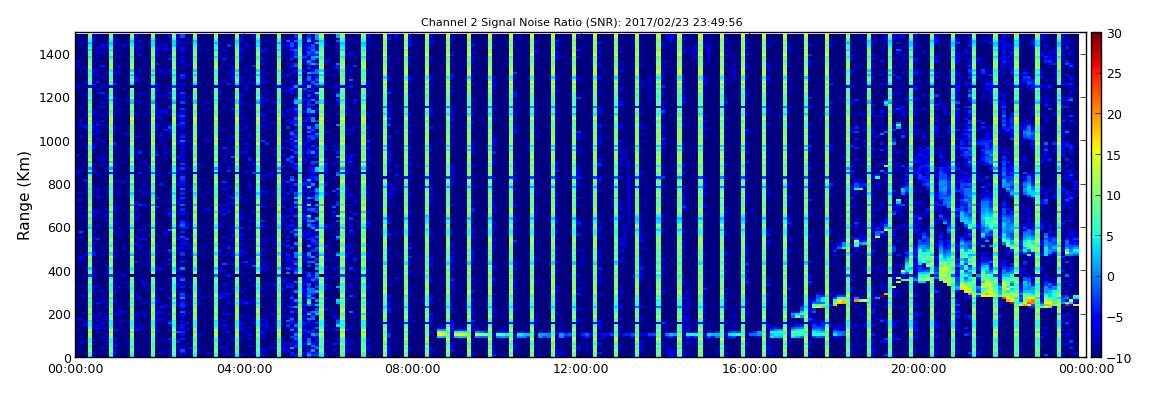This screenshot has height=407, width=1150.
Task: Click the 400 range tick label
Action: pyautogui.click(x=60, y=271)
